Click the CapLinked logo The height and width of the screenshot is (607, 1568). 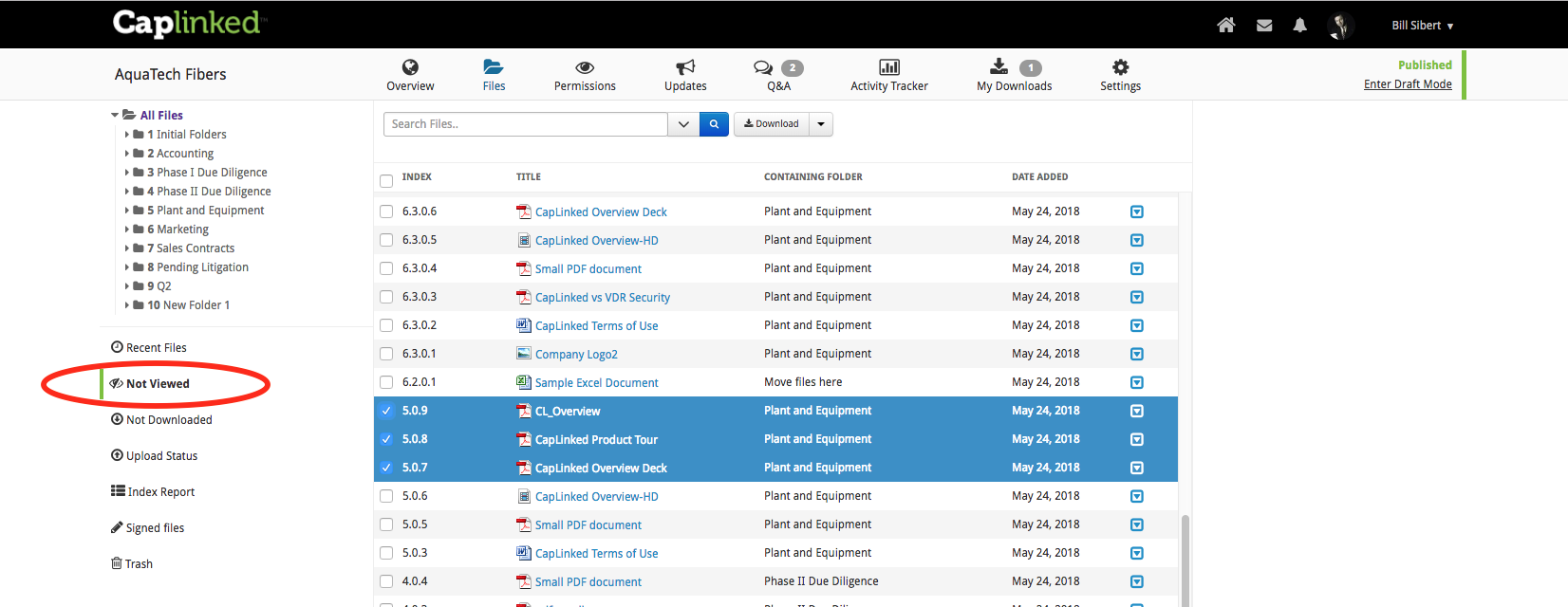[x=188, y=24]
